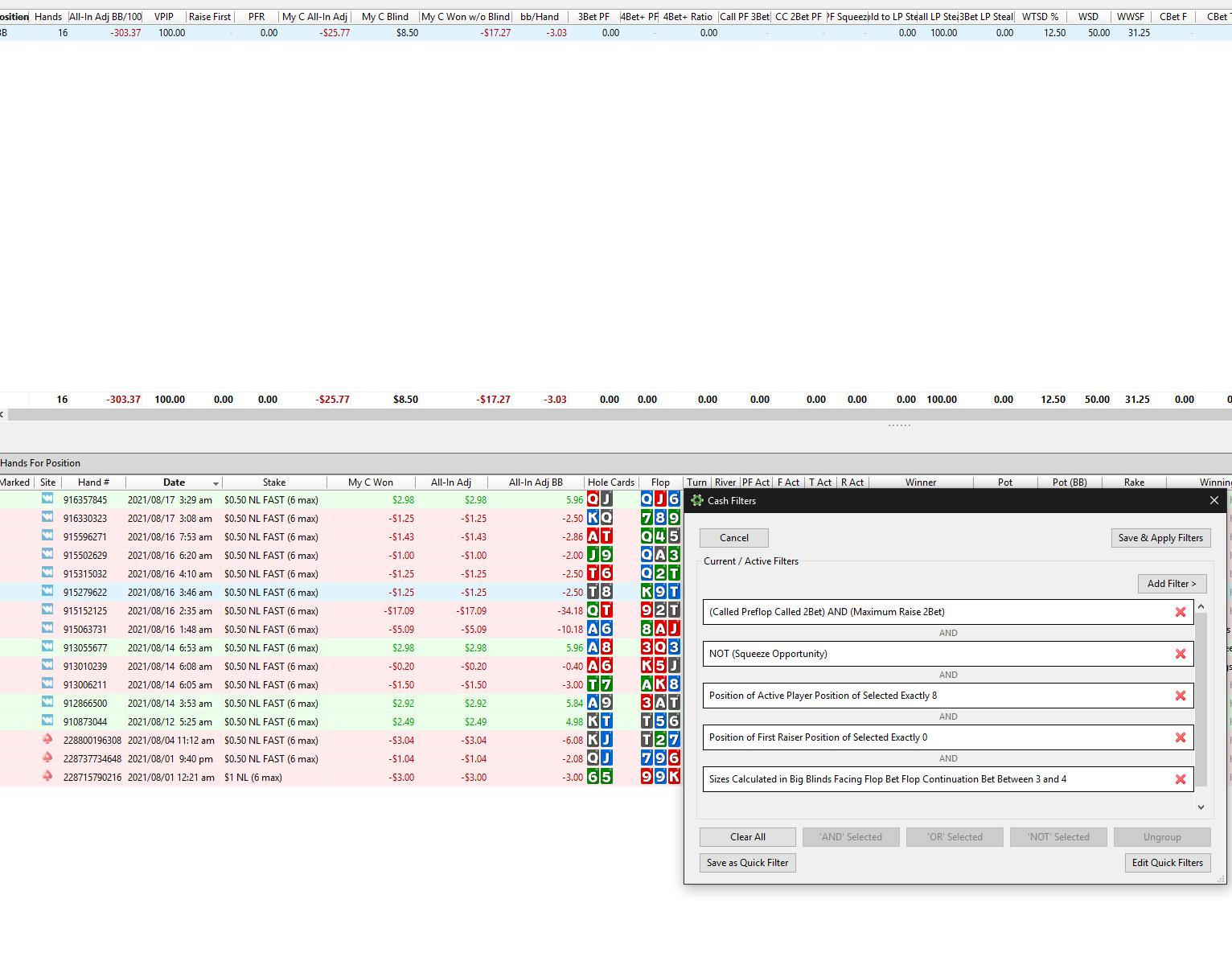This screenshot has height=969, width=1232.
Task: Click the panel splitter grip dots
Action: point(900,425)
